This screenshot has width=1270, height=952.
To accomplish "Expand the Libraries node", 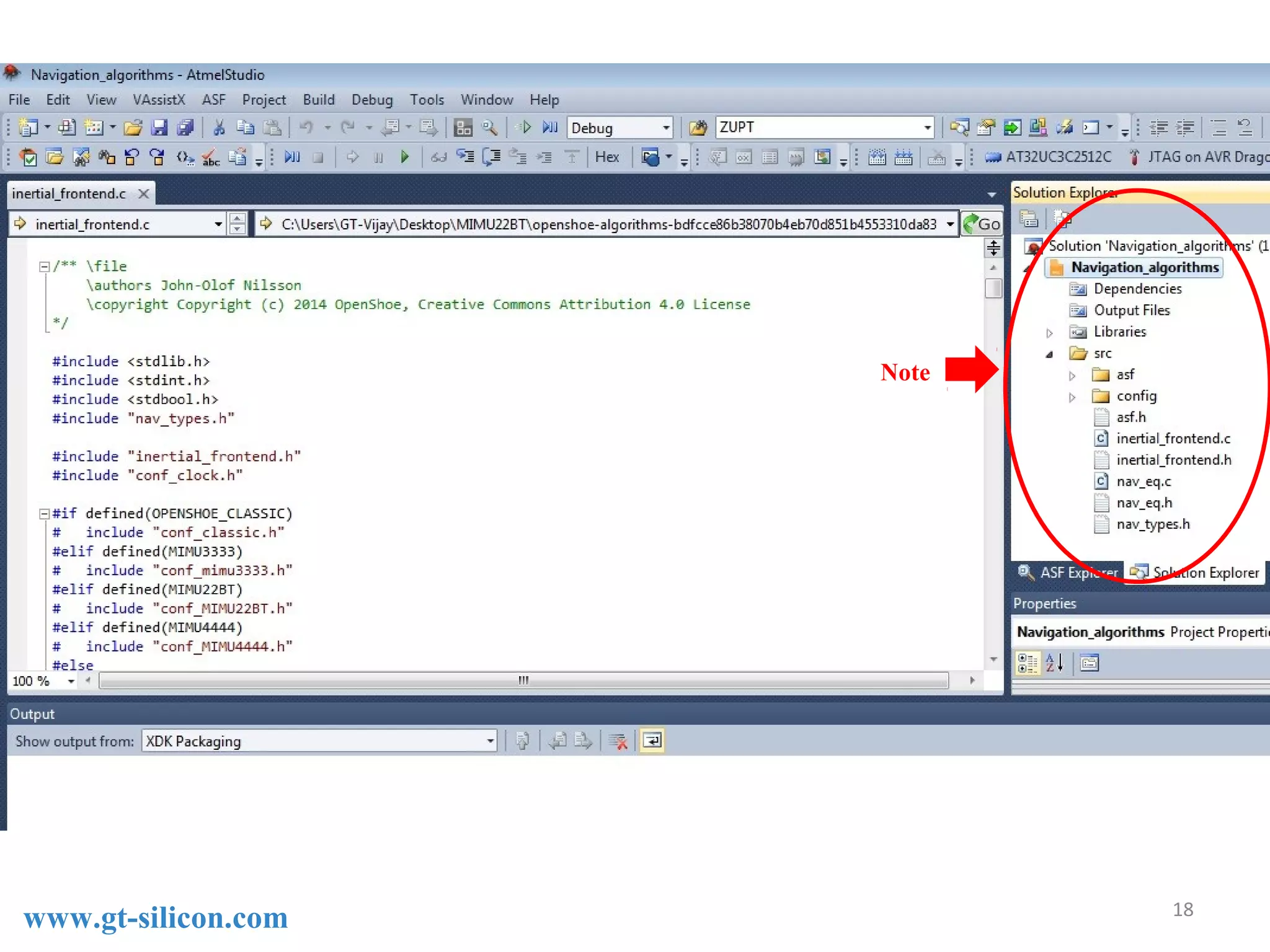I will pos(1049,333).
